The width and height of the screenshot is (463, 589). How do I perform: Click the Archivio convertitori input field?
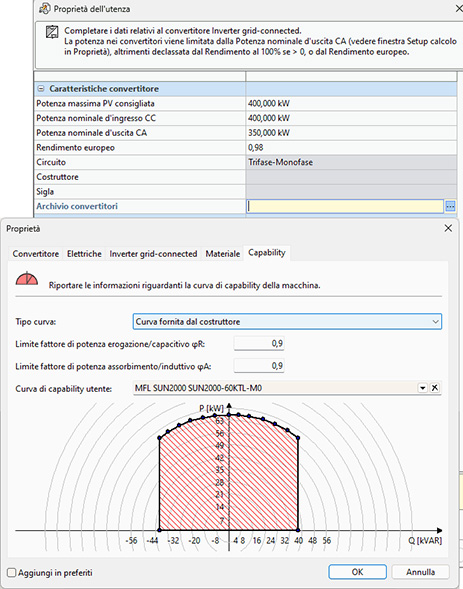coord(345,206)
